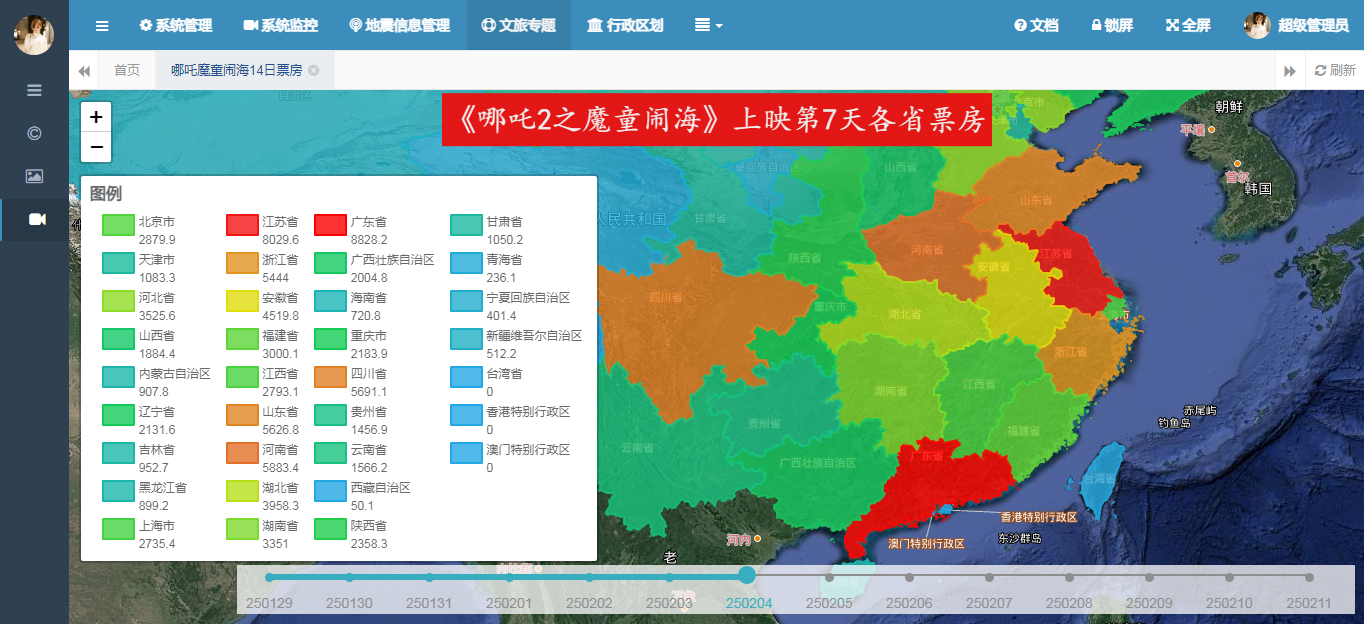1364x624 pixels.
Task: Click 香港特别行政区 map label
Action: pos(1039,517)
